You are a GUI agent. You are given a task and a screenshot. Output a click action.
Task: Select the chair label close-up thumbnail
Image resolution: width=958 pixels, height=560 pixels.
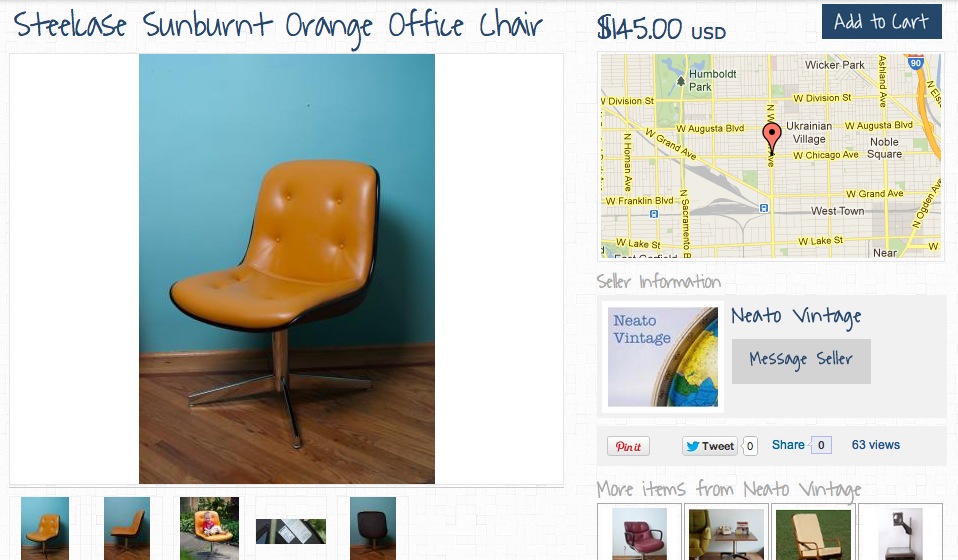coord(291,531)
